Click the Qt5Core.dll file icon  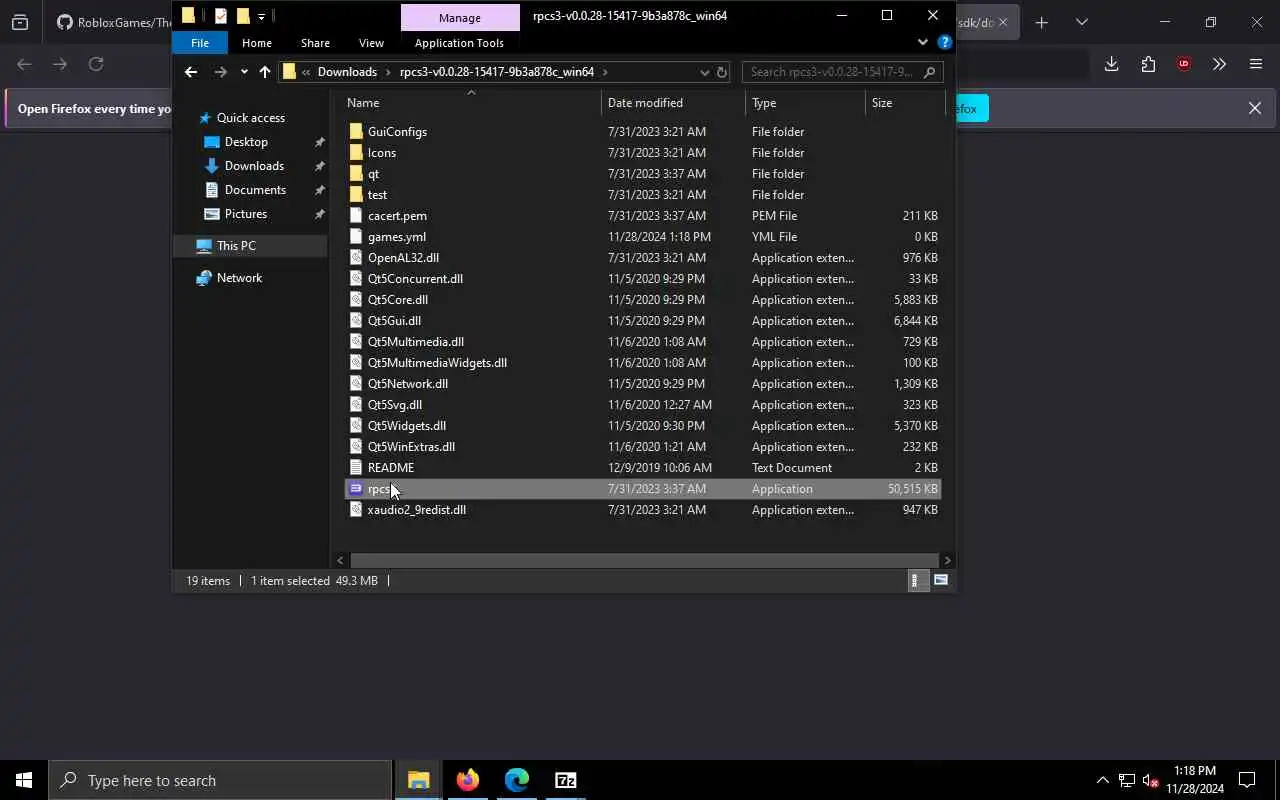[356, 300]
